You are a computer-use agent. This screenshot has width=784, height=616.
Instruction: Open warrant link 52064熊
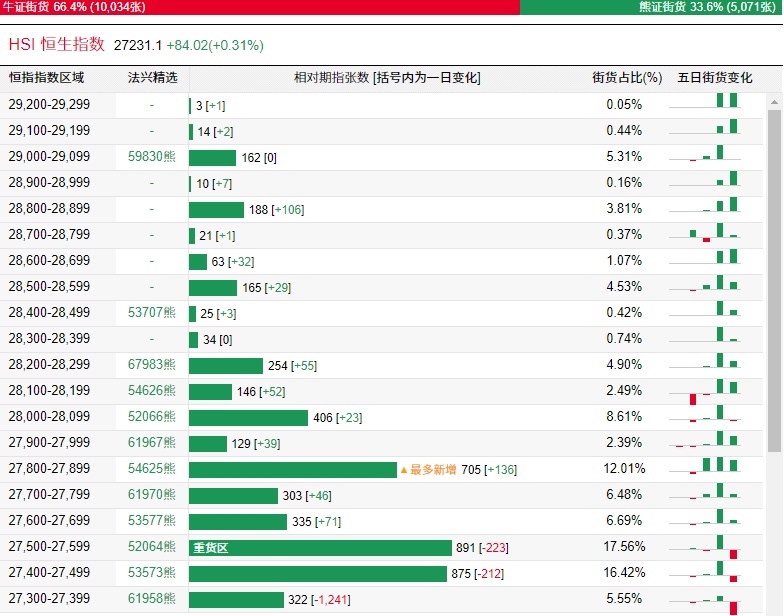pyautogui.click(x=152, y=546)
